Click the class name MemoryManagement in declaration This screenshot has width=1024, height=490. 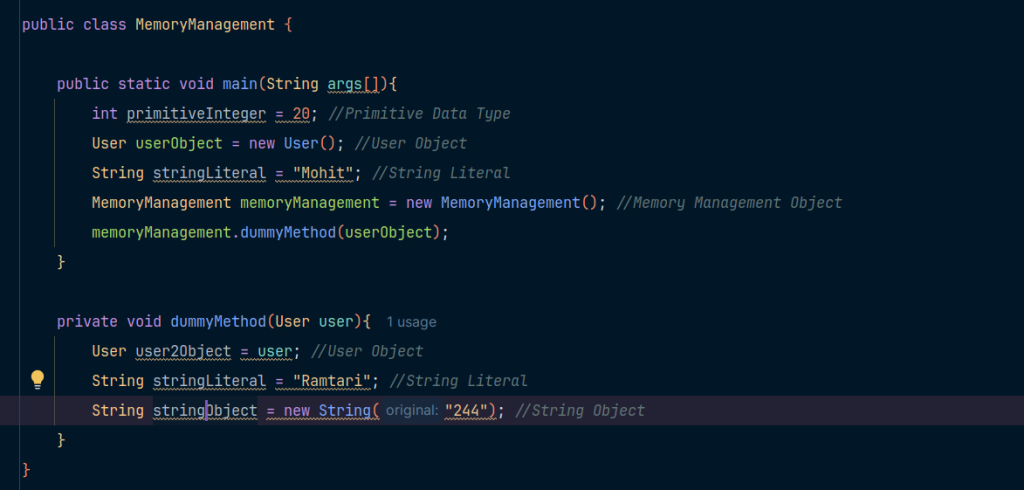pyautogui.click(x=205, y=25)
